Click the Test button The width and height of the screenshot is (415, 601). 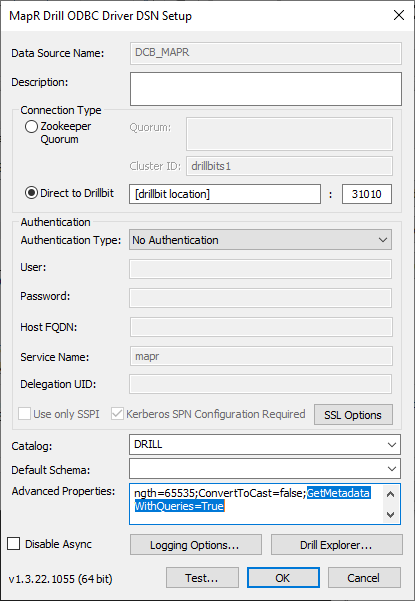[x=202, y=578]
